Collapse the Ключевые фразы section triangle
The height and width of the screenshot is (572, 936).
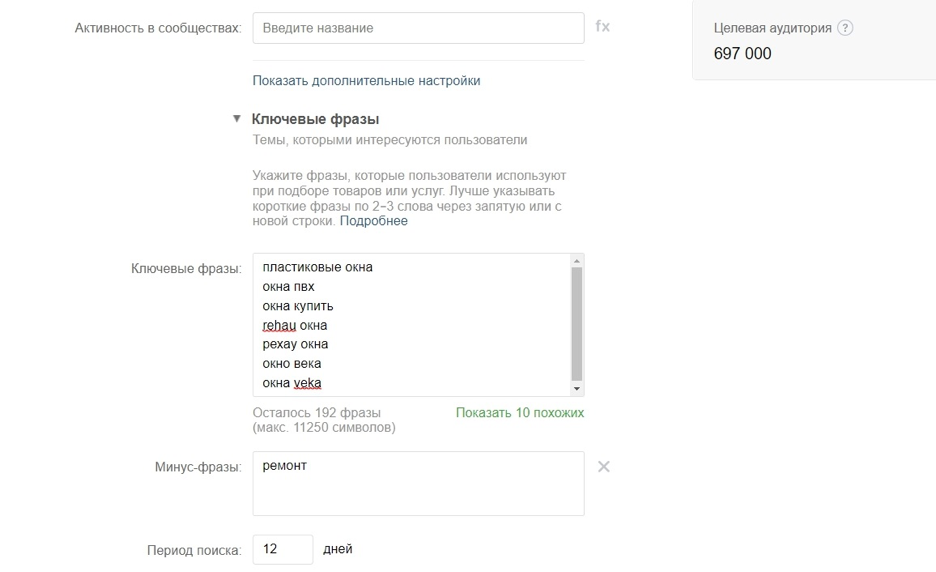pyautogui.click(x=237, y=119)
